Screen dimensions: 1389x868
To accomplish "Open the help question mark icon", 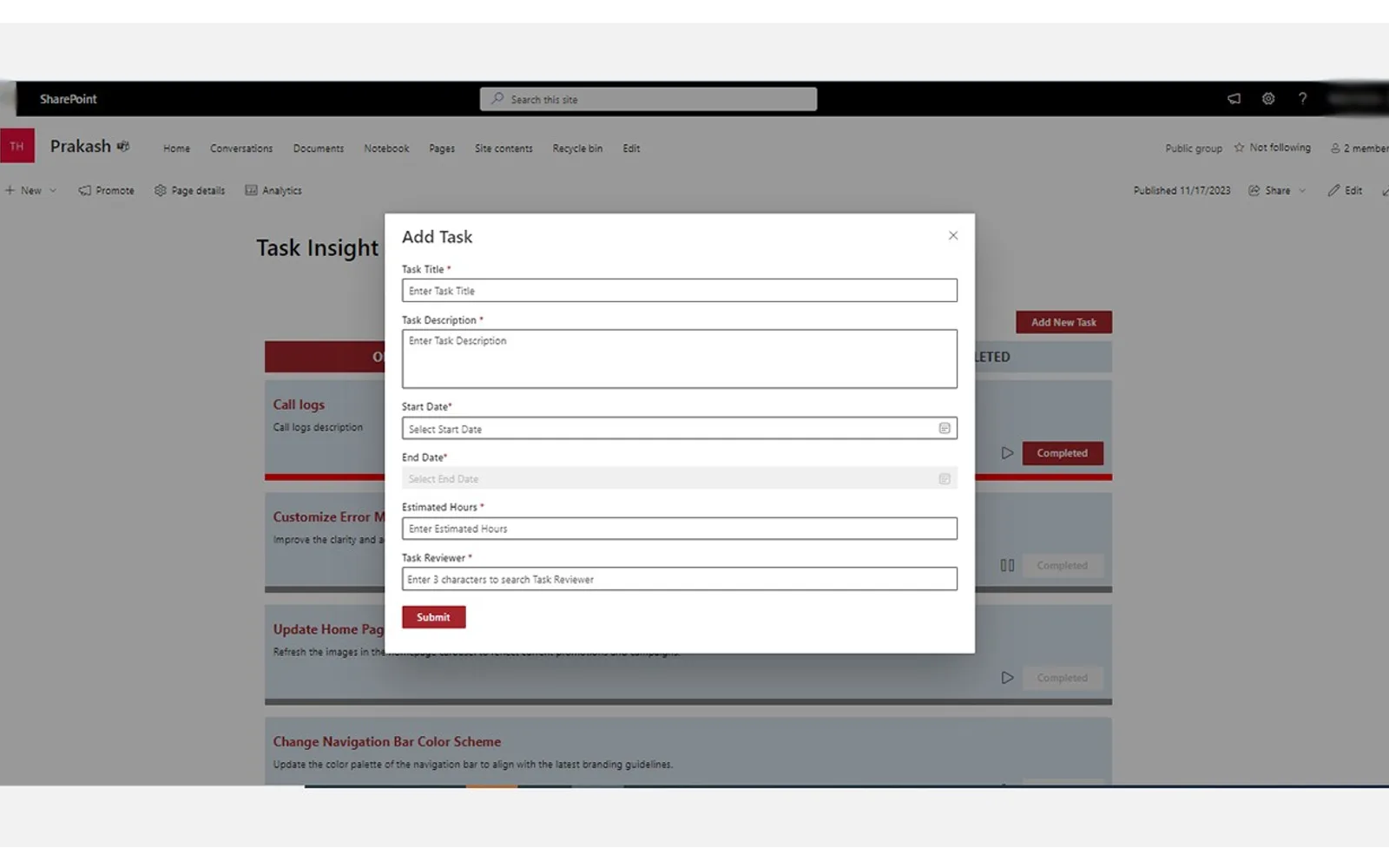I will (1302, 99).
